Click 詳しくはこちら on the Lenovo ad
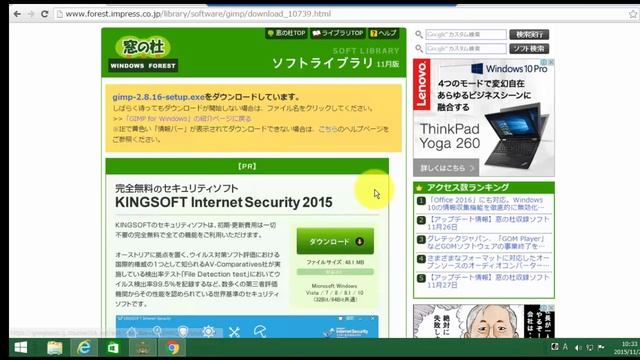 (447, 168)
